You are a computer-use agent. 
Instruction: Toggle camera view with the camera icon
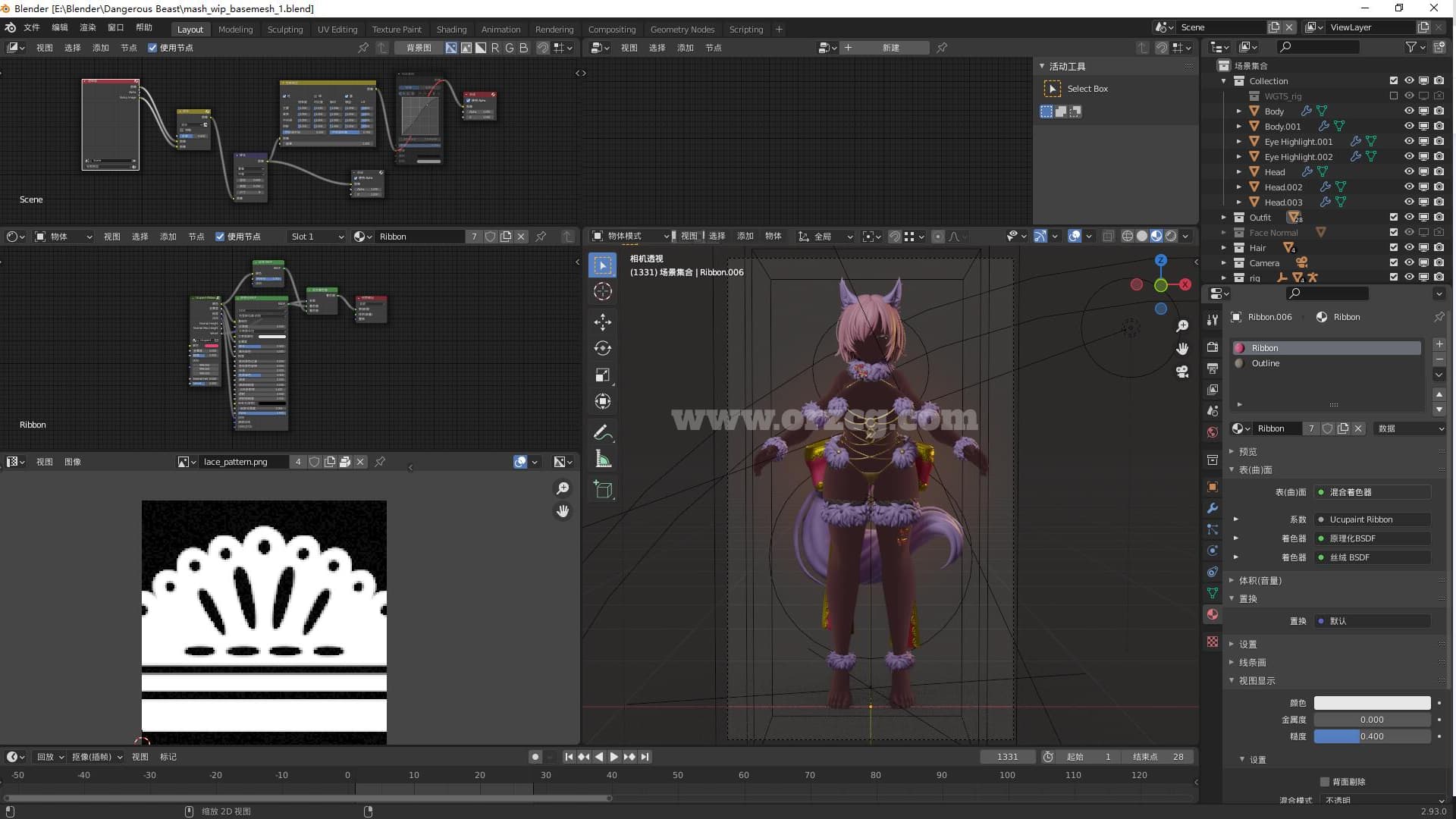(1182, 372)
